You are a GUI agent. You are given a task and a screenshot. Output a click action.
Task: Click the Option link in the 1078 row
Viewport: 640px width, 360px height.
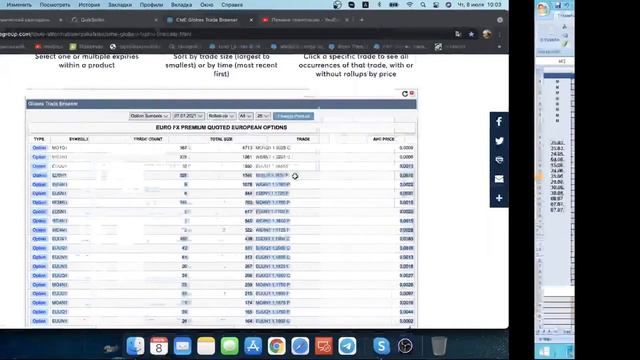[x=39, y=184]
